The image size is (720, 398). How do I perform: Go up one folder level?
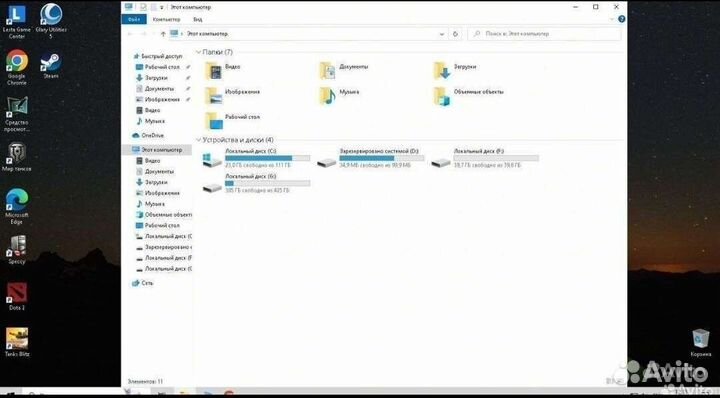pos(163,34)
